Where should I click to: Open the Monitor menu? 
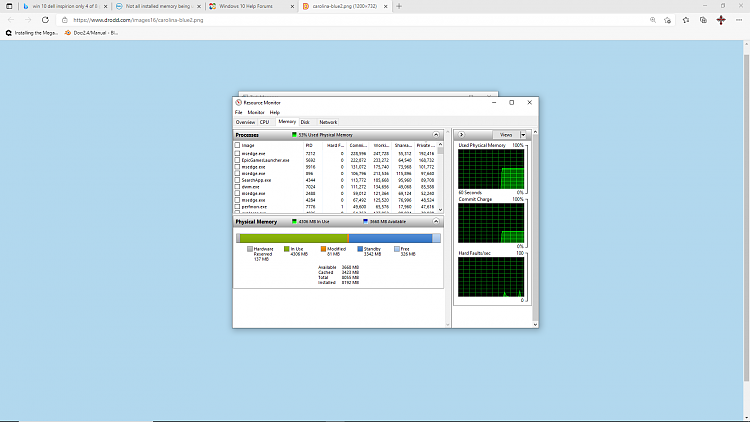pos(256,112)
